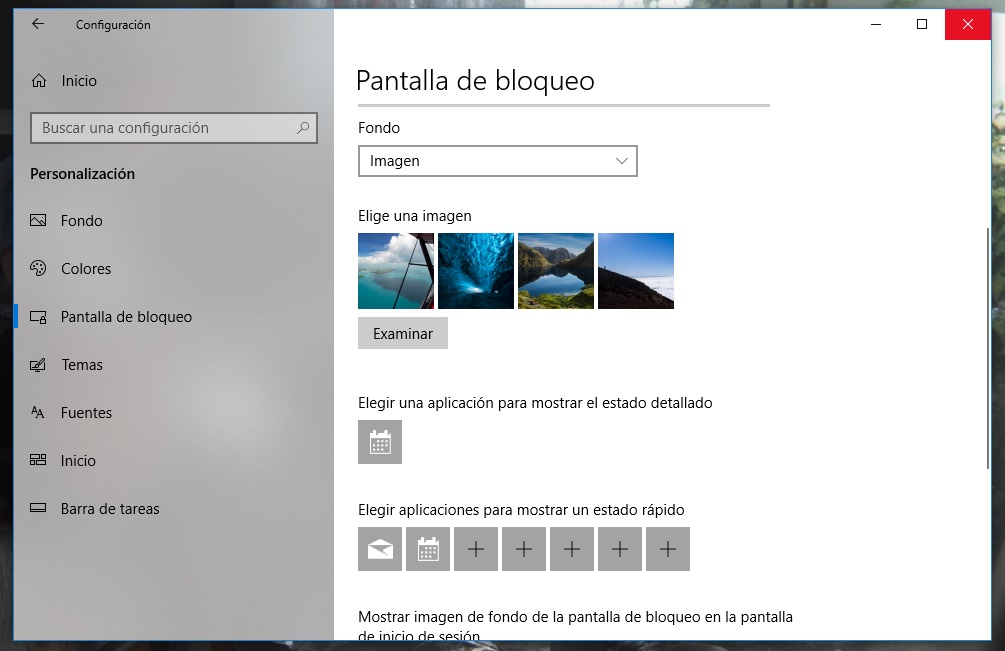
Task: Click the calendar icon for detailed status app
Action: point(379,441)
